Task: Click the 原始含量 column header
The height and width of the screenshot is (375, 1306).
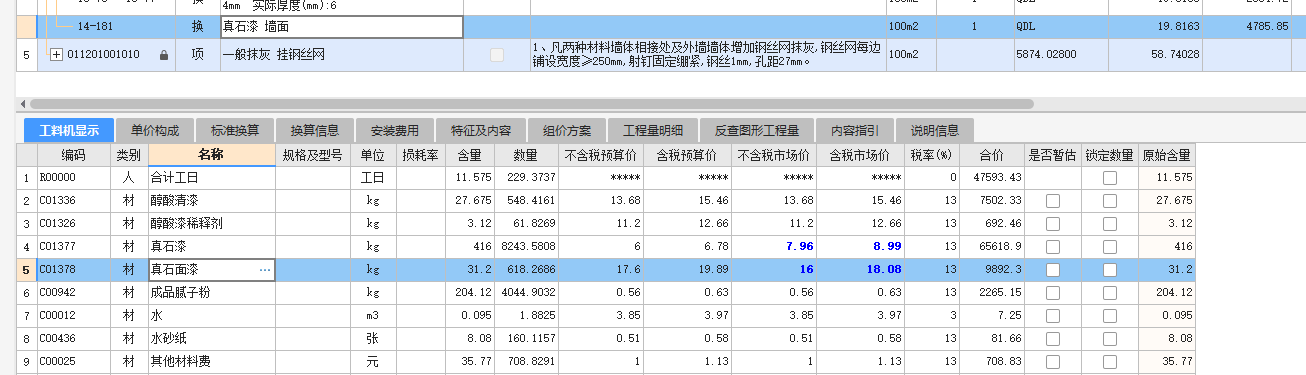Action: pos(1166,155)
